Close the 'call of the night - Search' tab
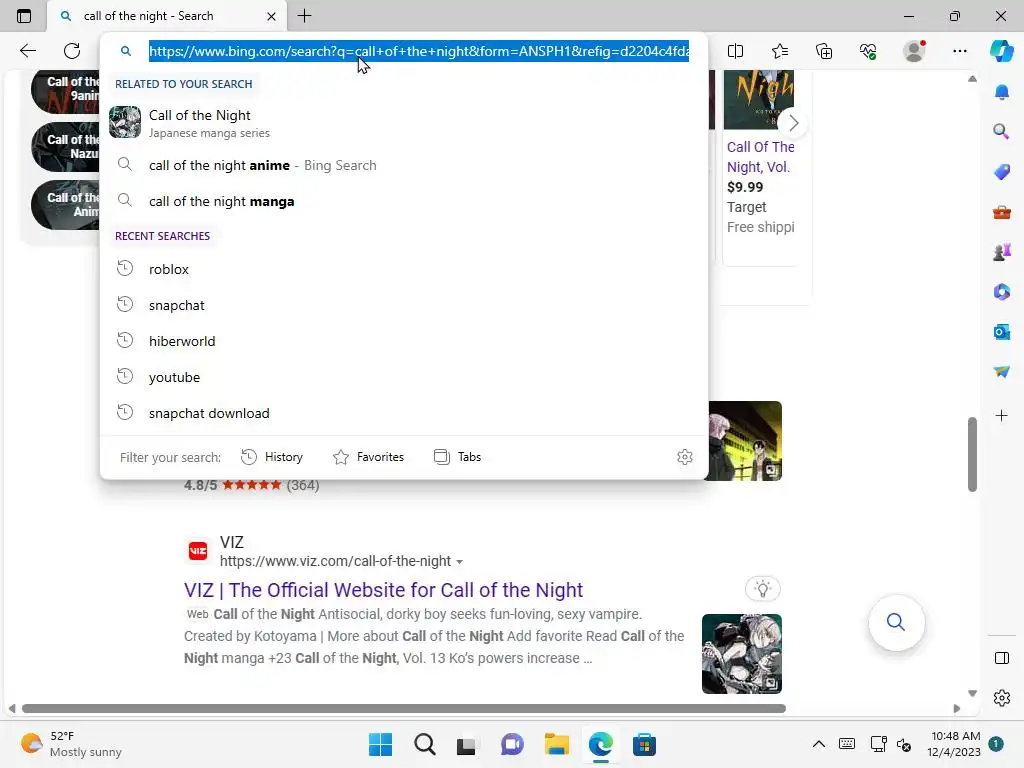 [x=272, y=16]
